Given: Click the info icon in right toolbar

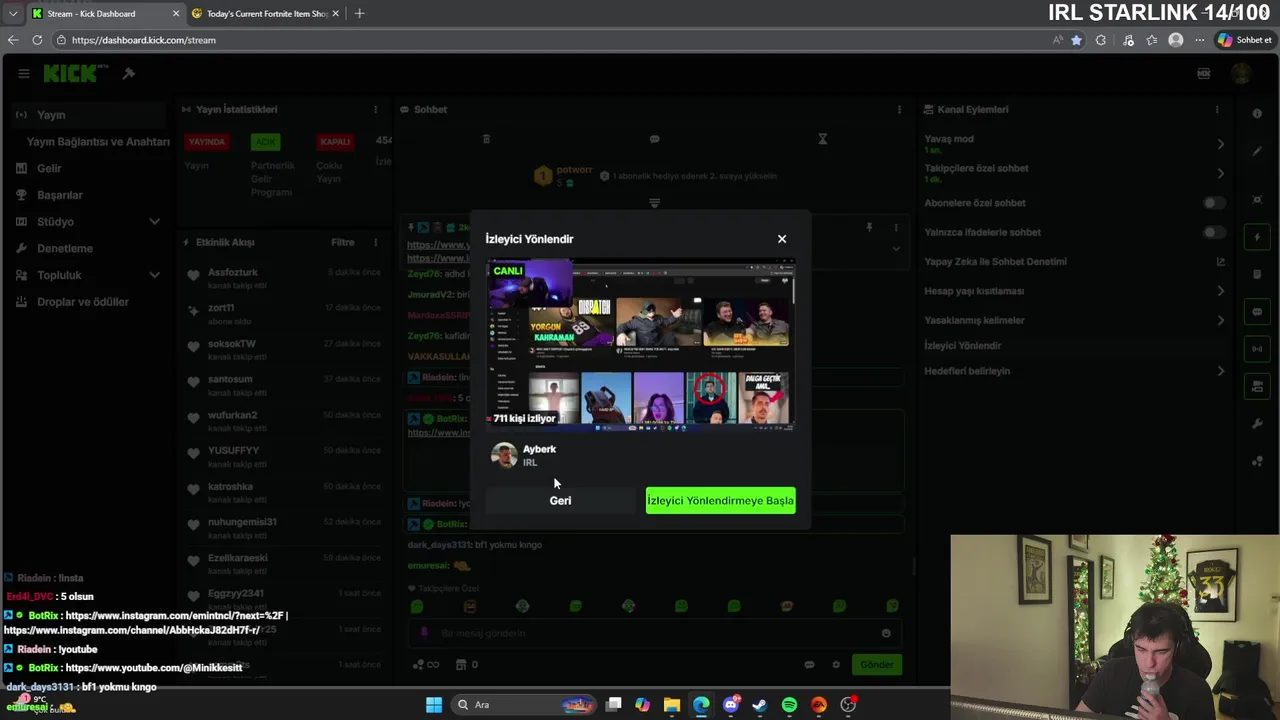Looking at the screenshot, I should [1257, 113].
